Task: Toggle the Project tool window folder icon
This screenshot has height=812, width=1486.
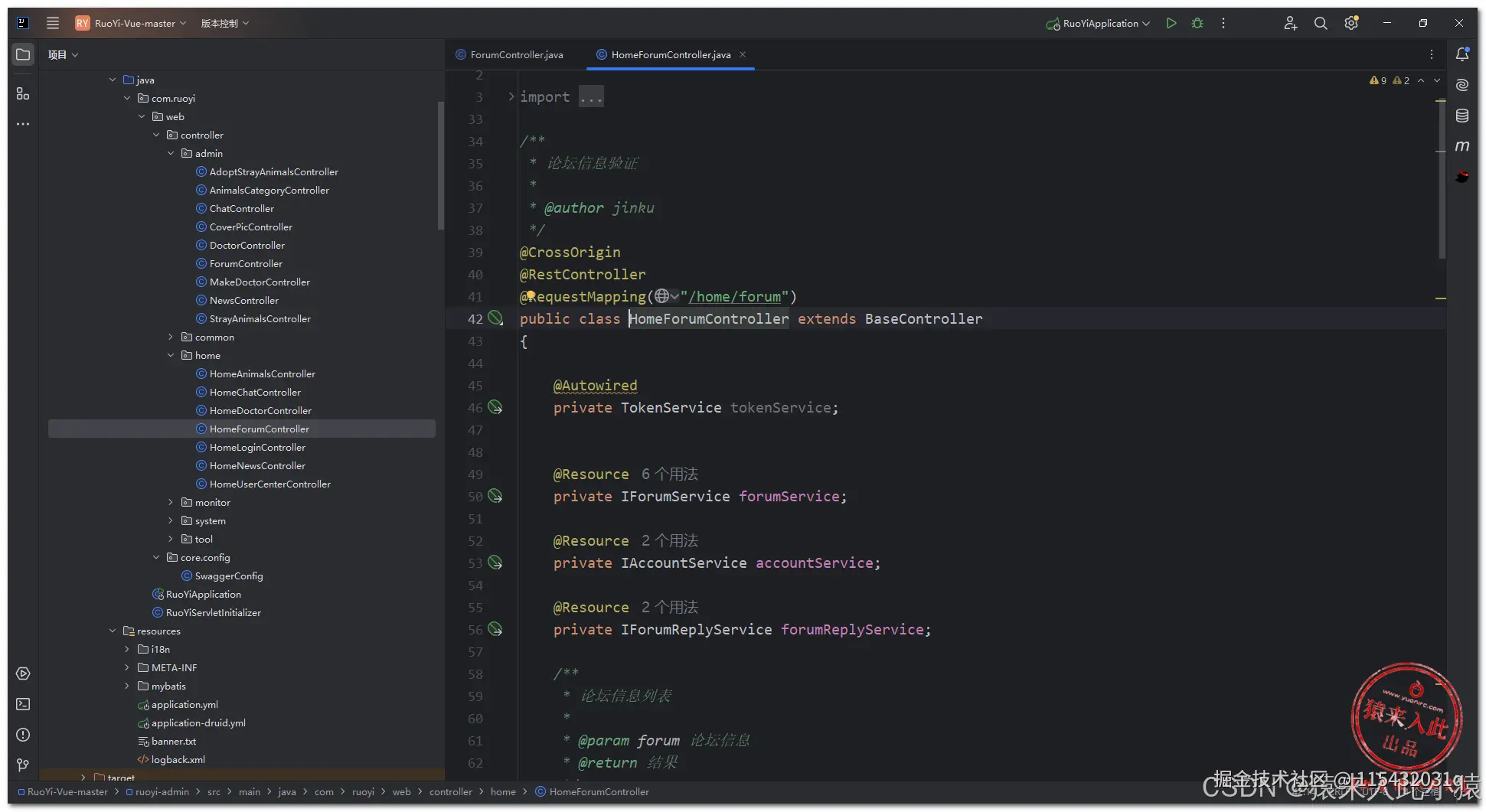Action: (x=23, y=54)
